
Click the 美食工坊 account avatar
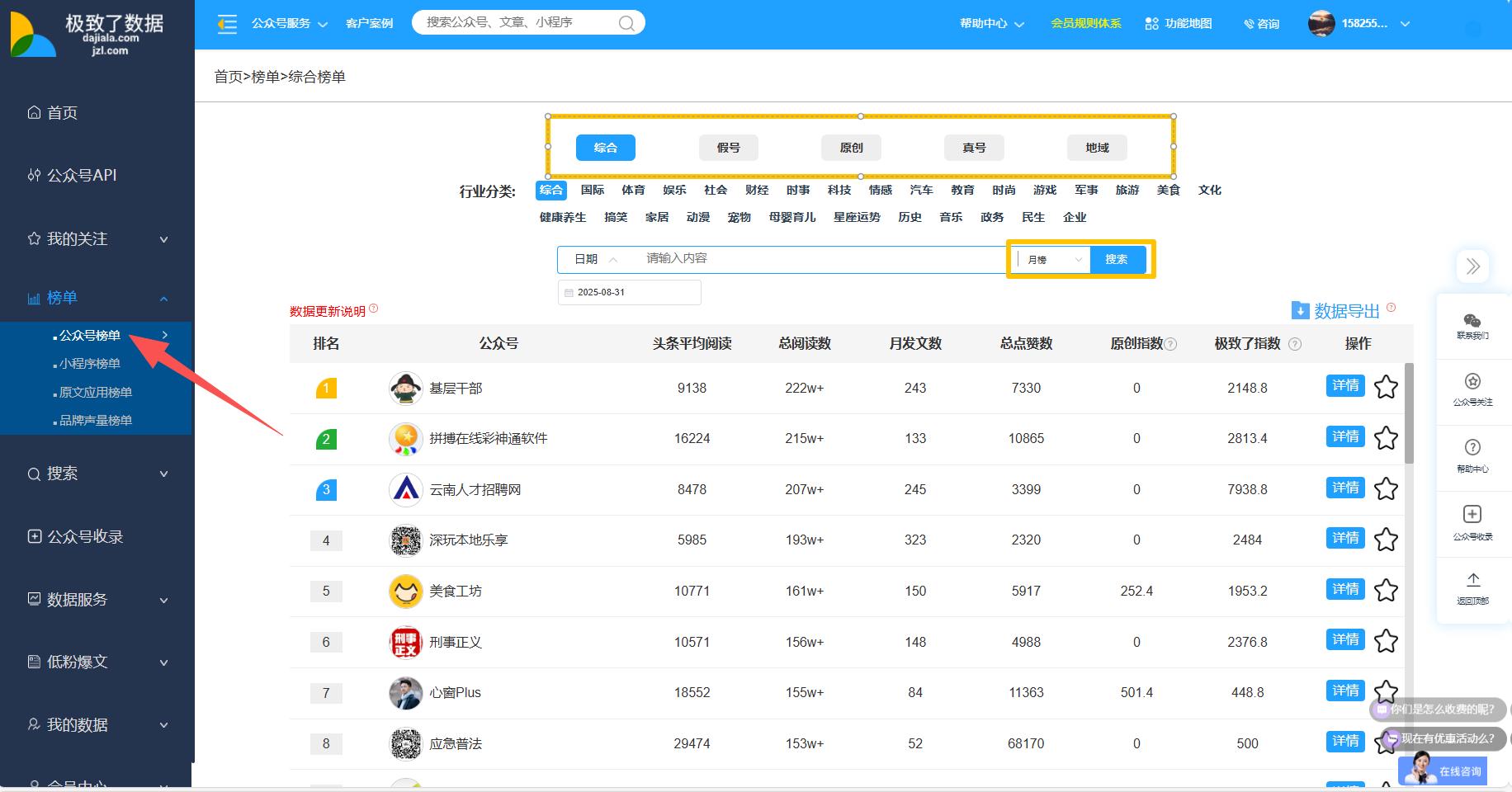(405, 591)
